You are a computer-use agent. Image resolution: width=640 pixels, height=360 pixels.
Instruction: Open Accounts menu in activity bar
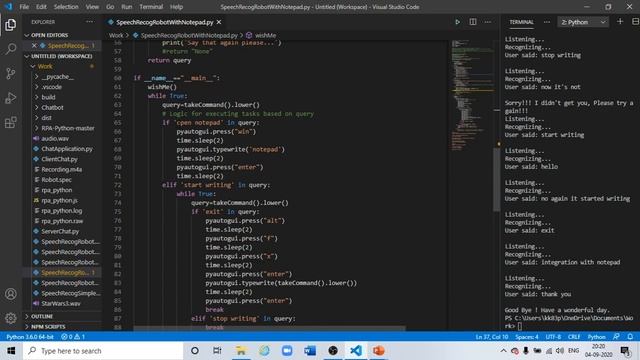[11, 294]
